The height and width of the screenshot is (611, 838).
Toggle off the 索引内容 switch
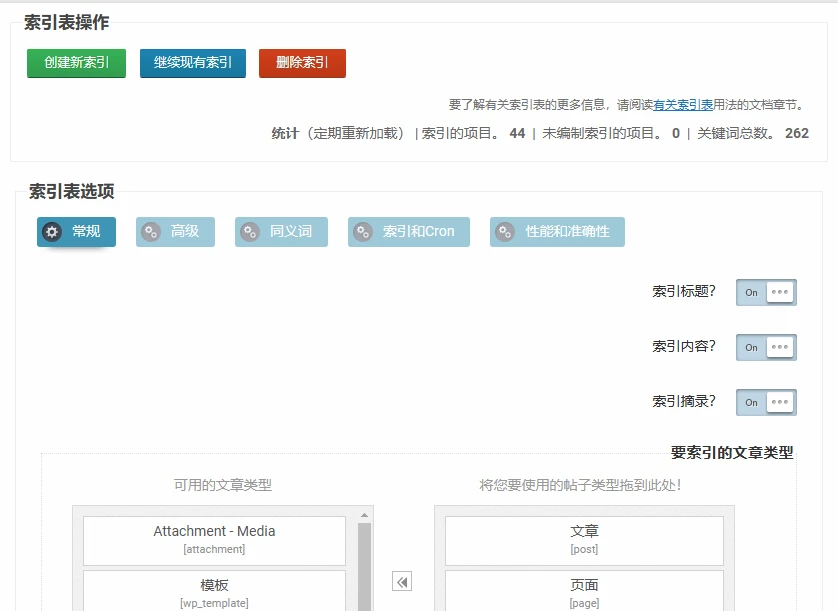coord(751,347)
